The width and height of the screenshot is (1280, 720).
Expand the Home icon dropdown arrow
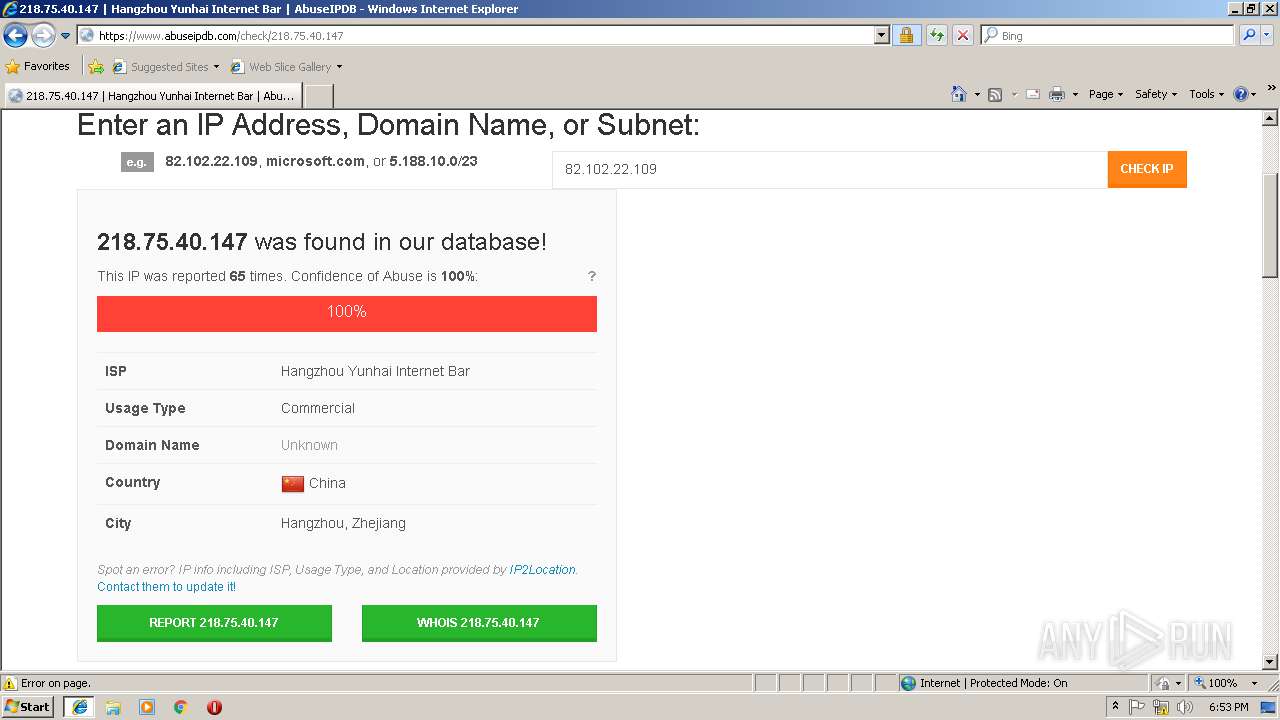(x=977, y=94)
